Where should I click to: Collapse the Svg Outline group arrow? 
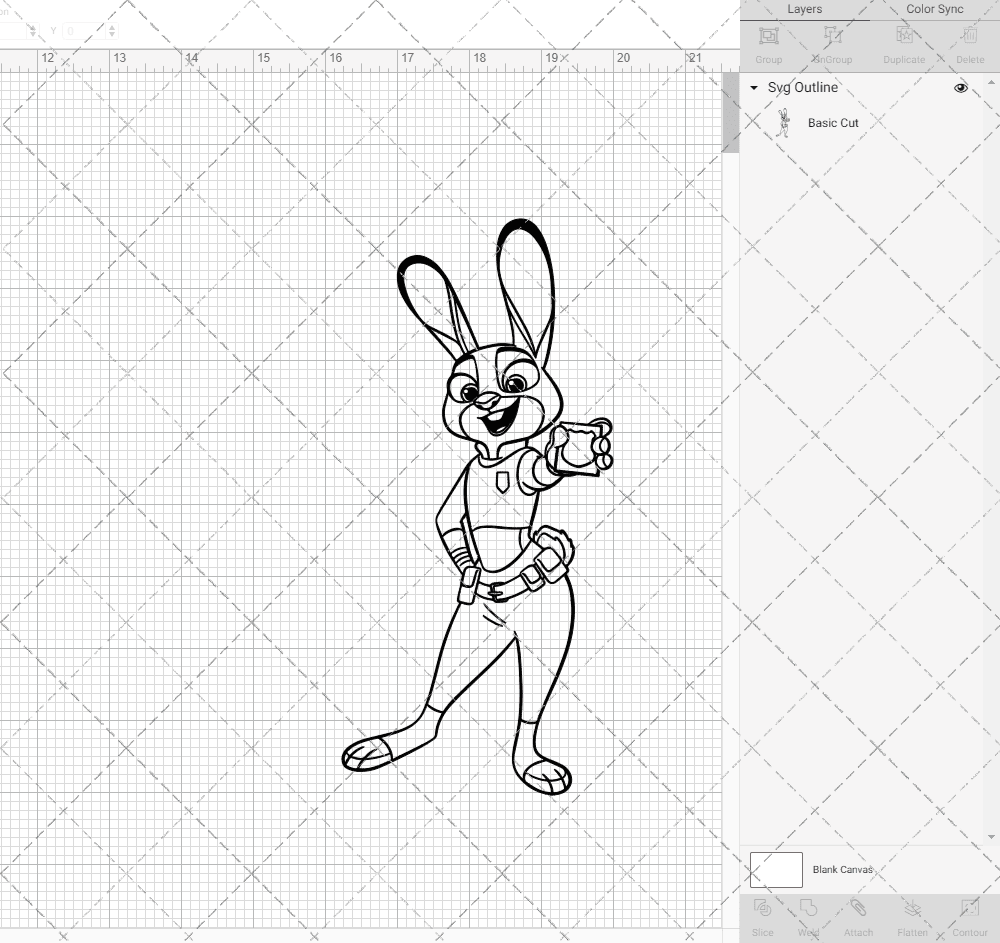click(754, 88)
